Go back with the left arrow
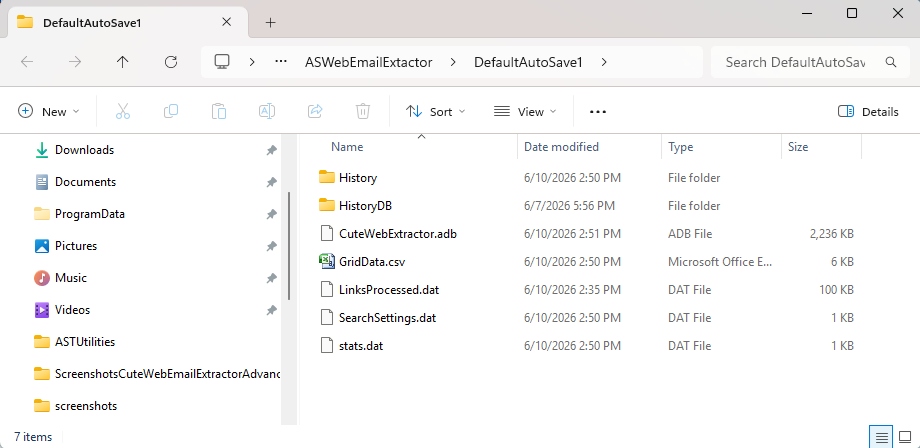920x448 pixels. pyautogui.click(x=27, y=62)
